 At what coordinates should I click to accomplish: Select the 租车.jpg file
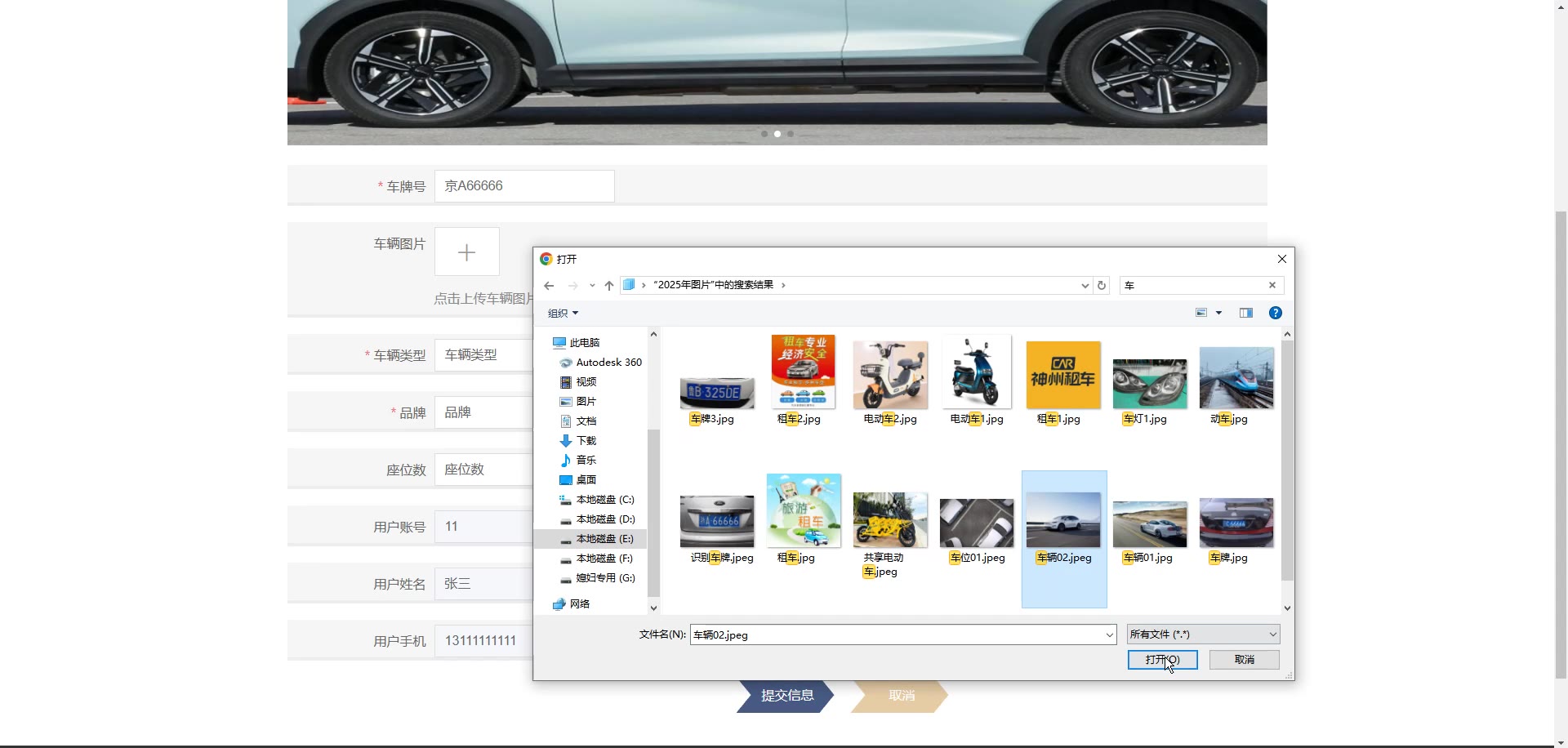point(803,519)
